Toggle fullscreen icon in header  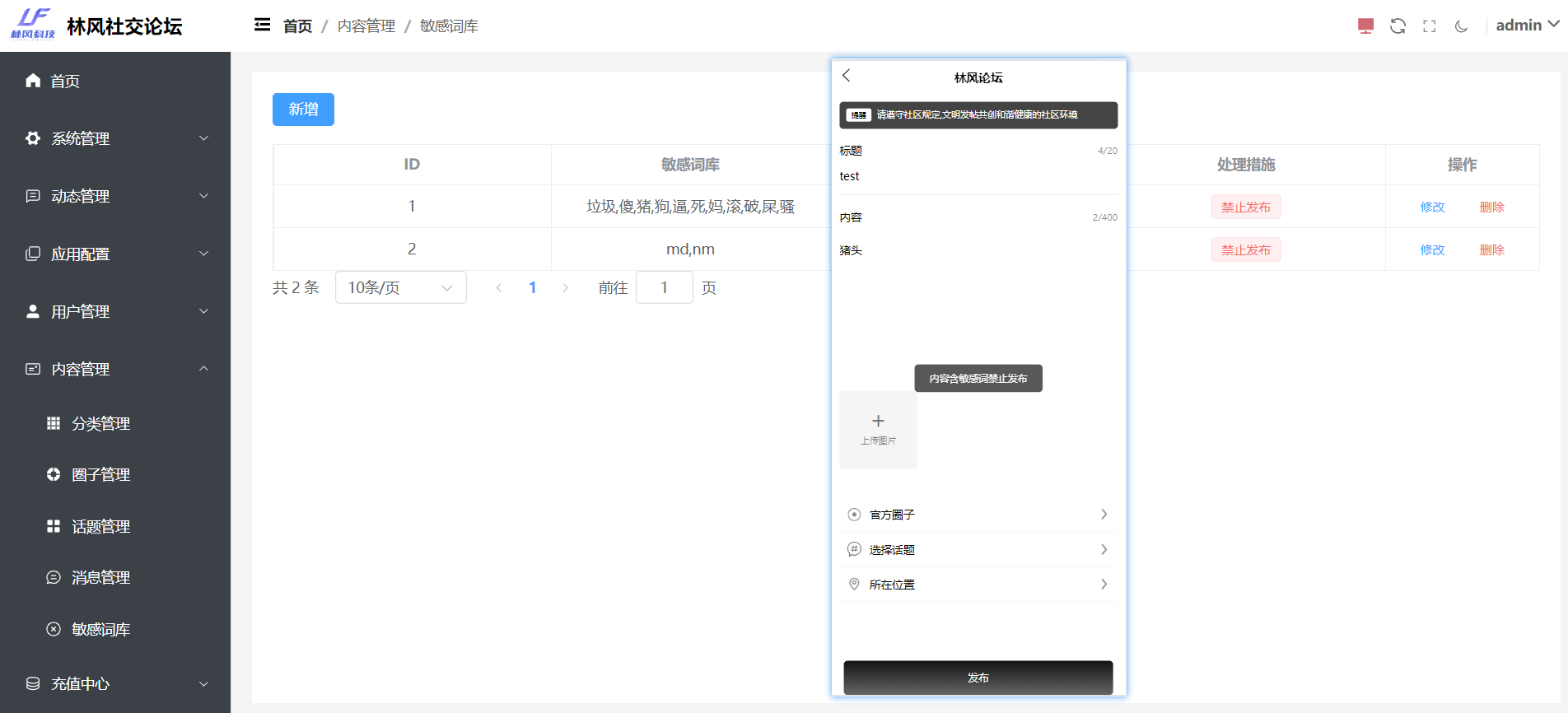point(1430,26)
